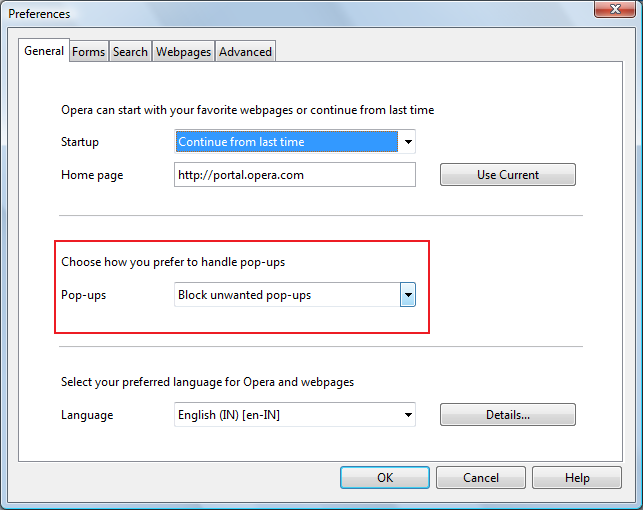Screen dimensions: 643x510
Task: Open the Search tab
Action: click(130, 52)
